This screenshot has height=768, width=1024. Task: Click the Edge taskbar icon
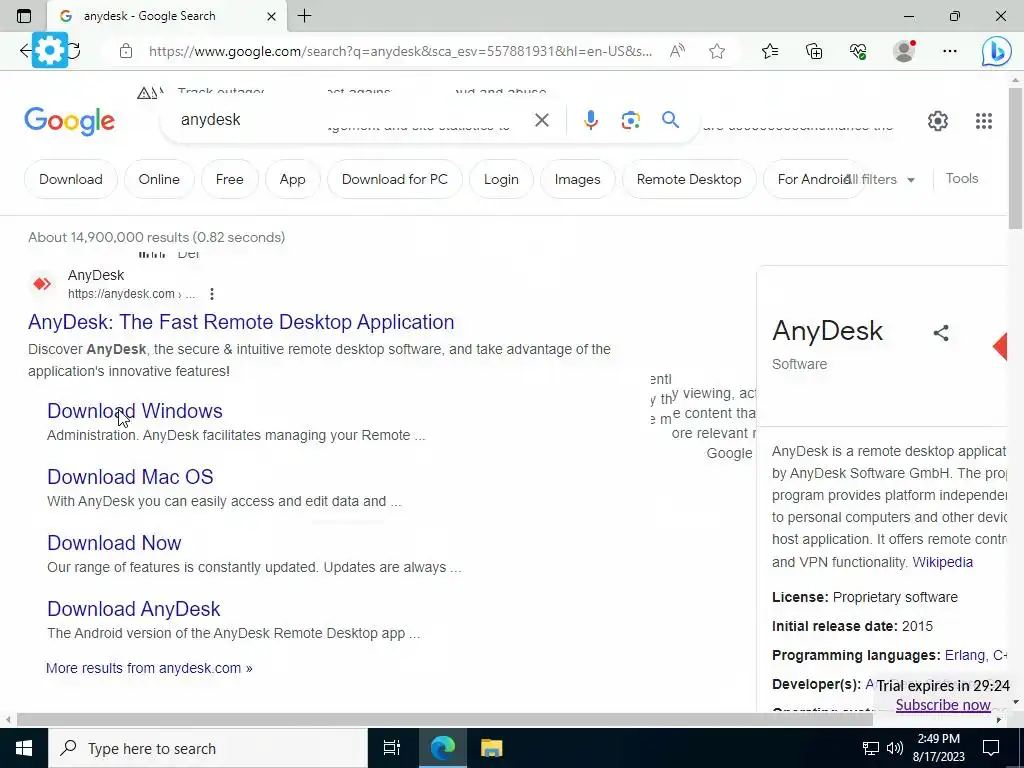click(442, 748)
